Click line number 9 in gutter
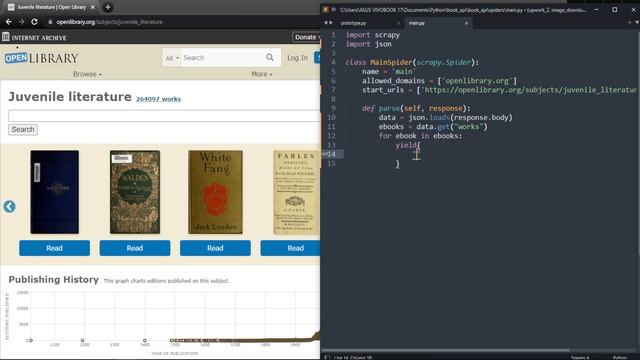640x360 pixels. (x=333, y=108)
